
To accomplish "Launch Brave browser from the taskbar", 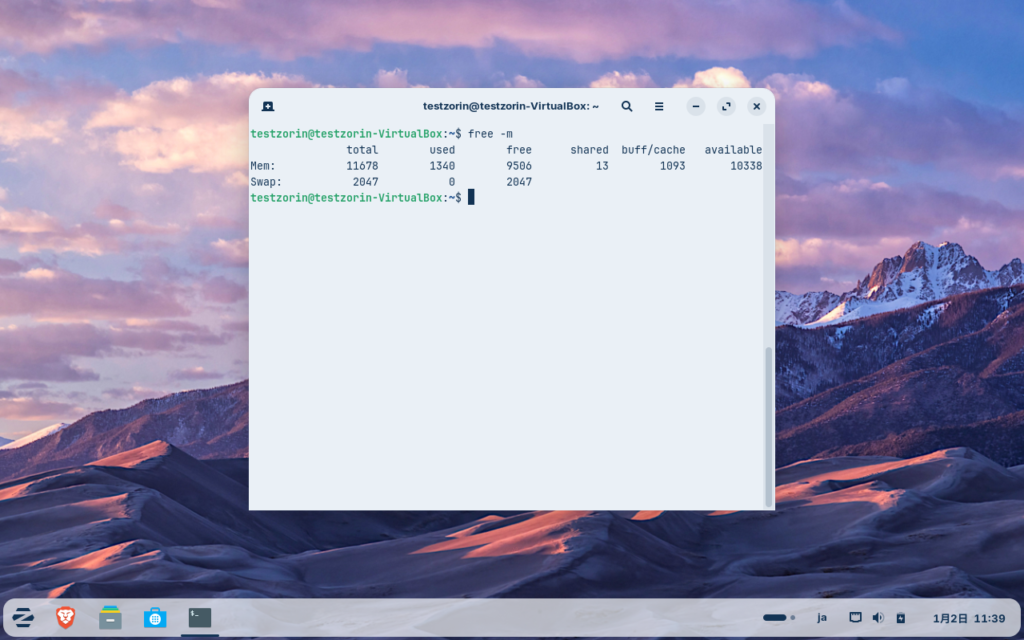I will (65, 618).
